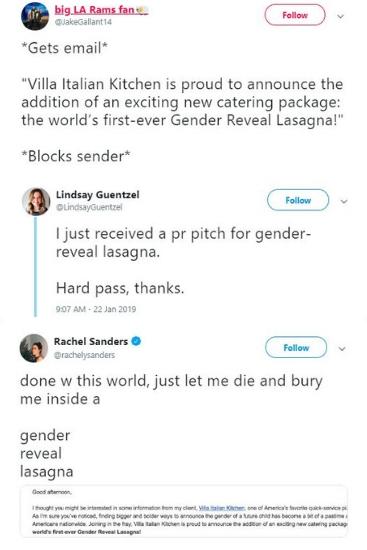Expand options chevron on Rachel Sanders tweet
Image resolution: width=367 pixels, height=550 pixels.
coord(342,349)
